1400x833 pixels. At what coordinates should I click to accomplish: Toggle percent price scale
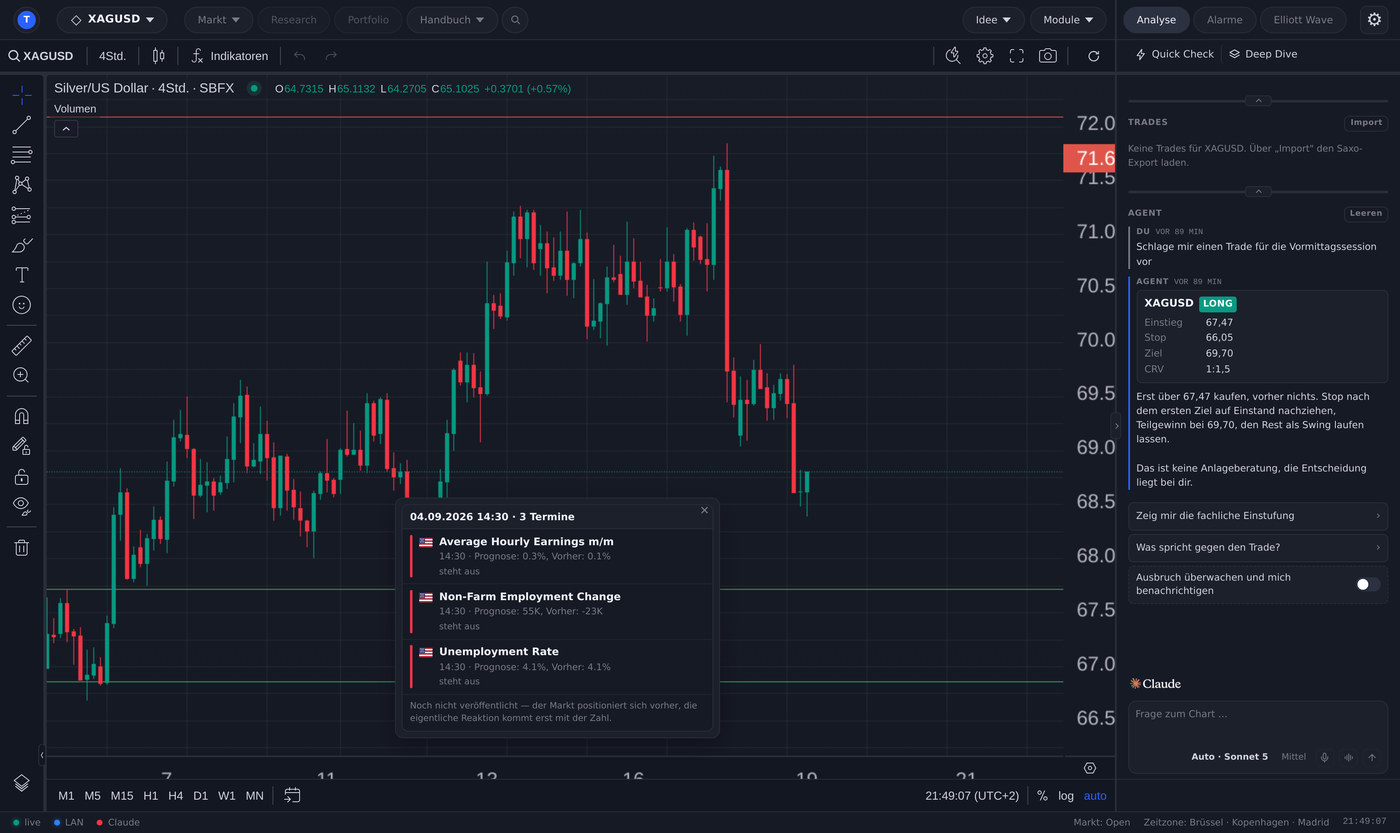pos(1042,796)
